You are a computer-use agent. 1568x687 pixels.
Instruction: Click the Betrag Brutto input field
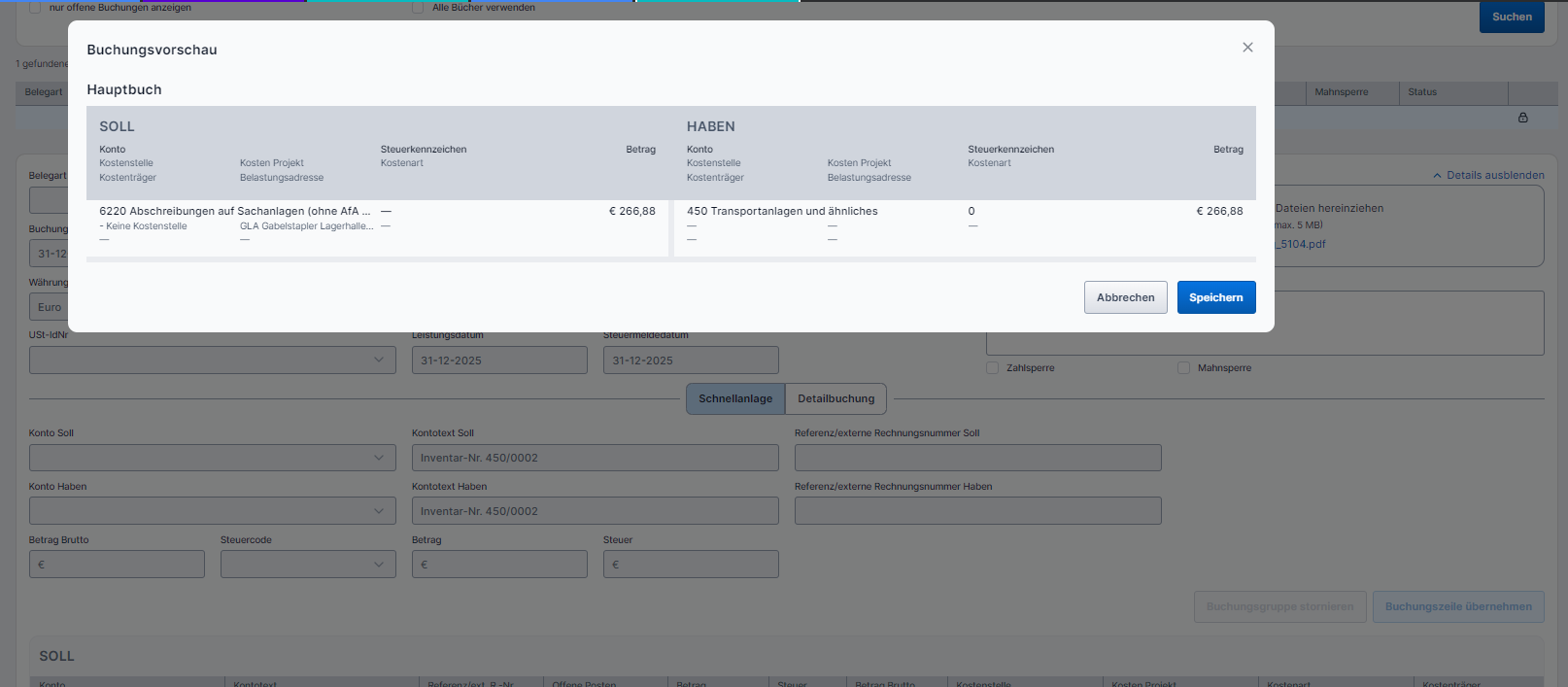point(117,565)
